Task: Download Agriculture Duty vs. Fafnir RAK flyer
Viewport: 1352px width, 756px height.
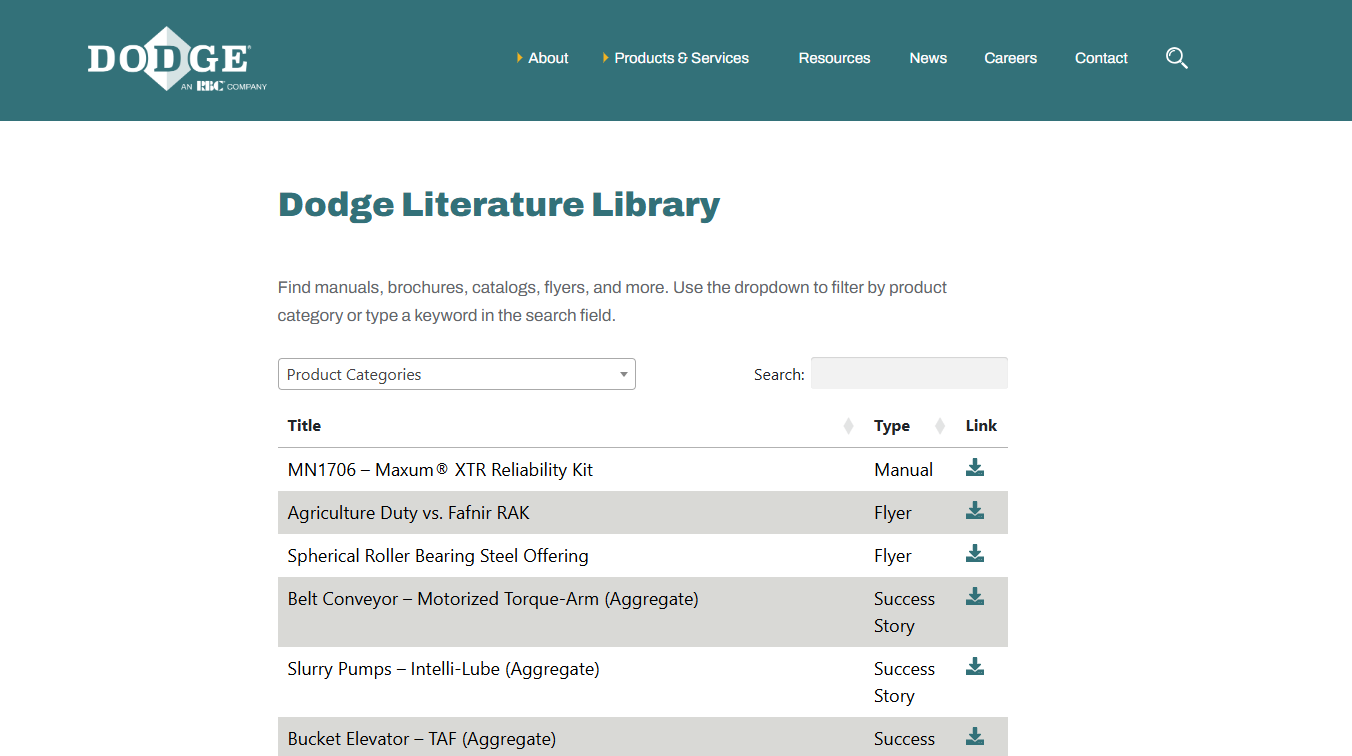Action: (975, 510)
